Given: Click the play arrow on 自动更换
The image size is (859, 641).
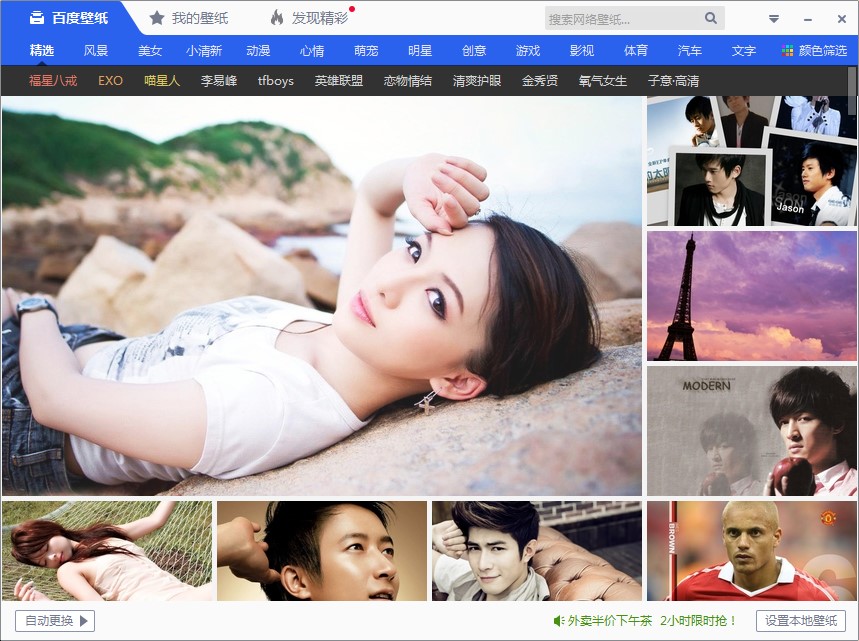Looking at the screenshot, I should pyautogui.click(x=85, y=620).
